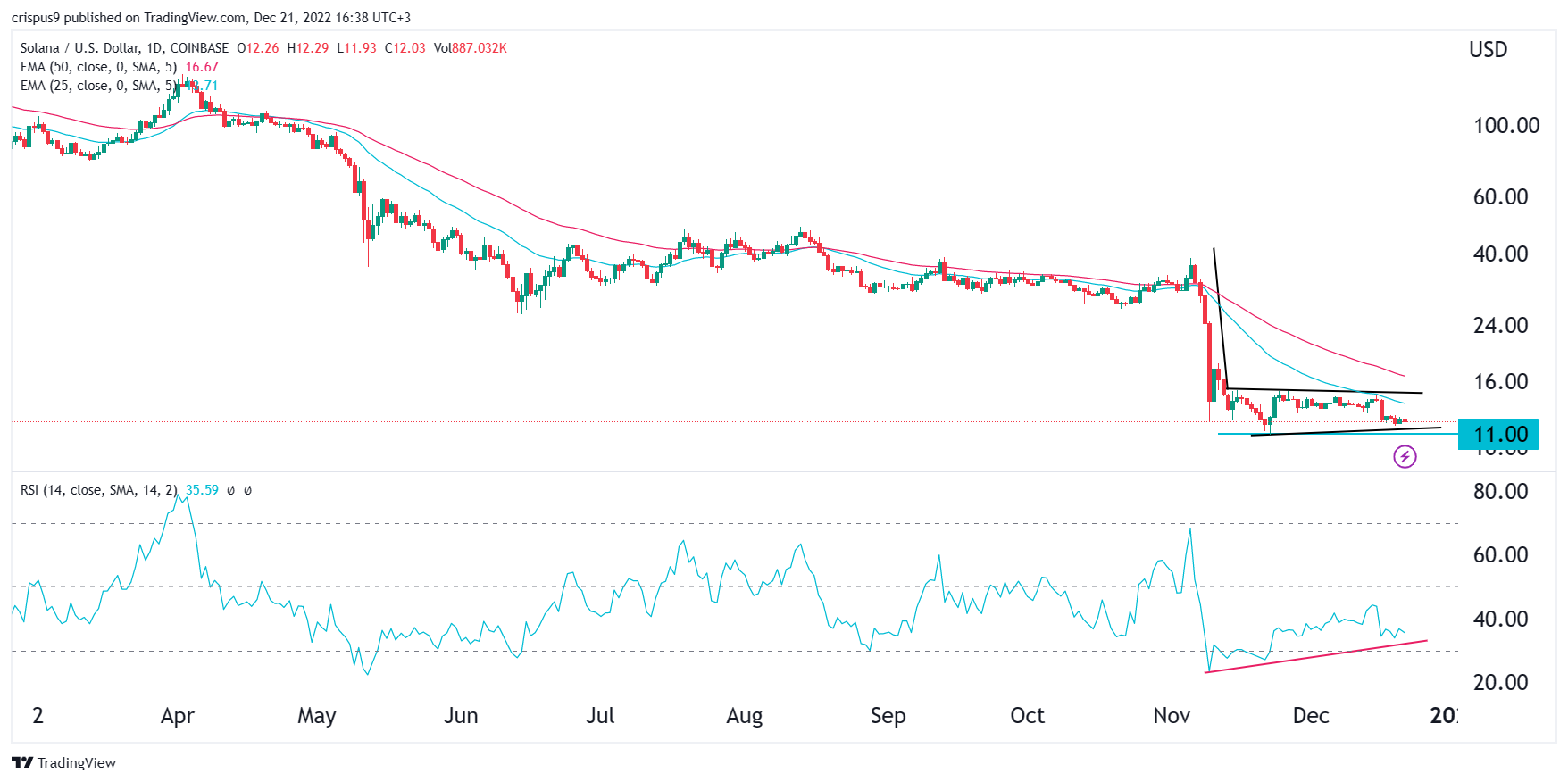Click the Aug label on time axis

(x=745, y=716)
